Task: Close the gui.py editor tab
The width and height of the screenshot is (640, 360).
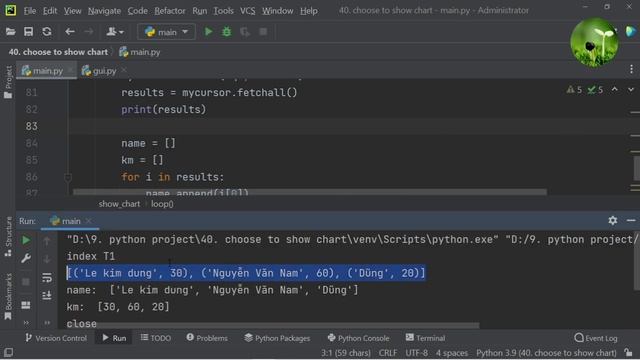Action: (124, 70)
